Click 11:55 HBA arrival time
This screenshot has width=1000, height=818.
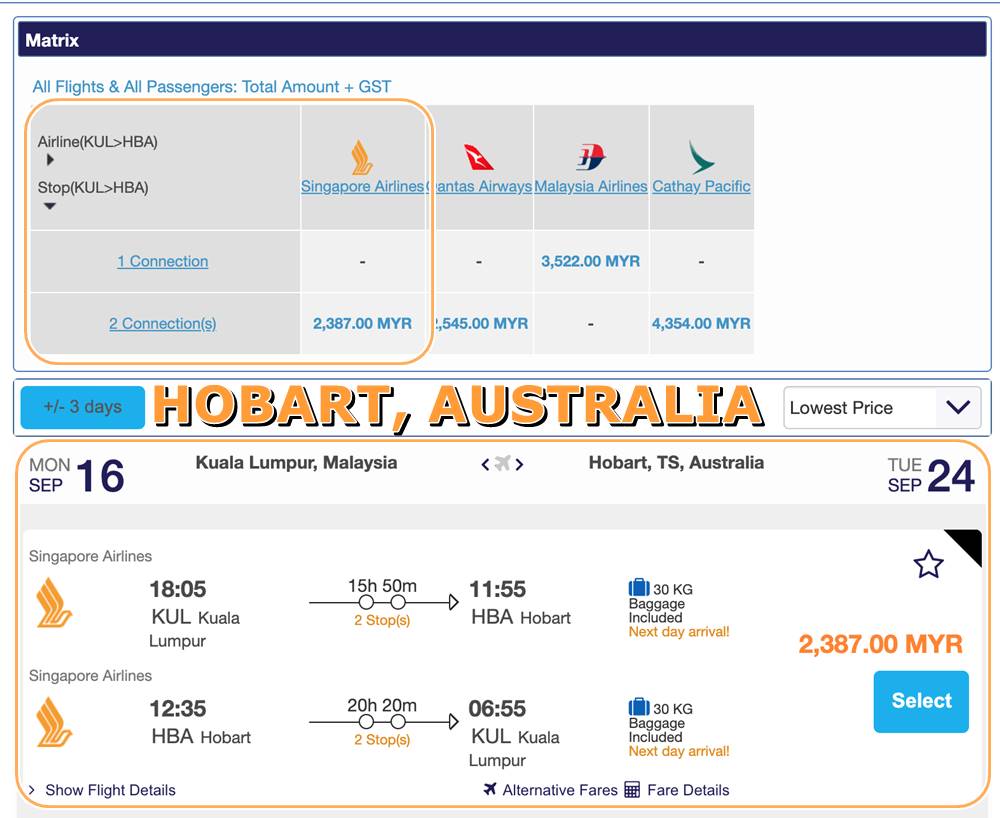tap(497, 589)
